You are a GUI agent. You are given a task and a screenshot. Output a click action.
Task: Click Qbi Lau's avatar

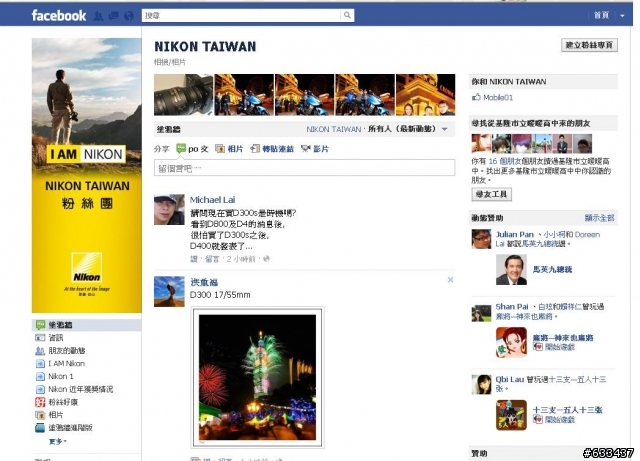pos(481,384)
